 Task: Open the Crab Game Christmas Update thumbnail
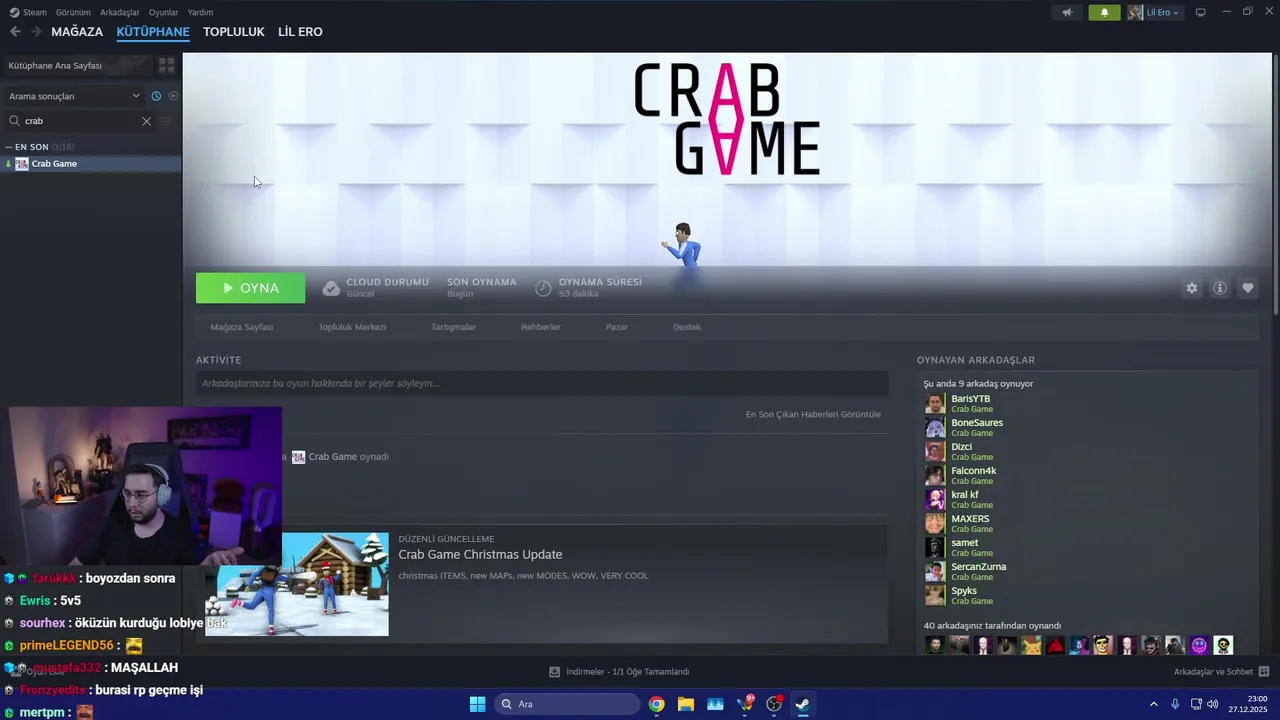(x=297, y=584)
